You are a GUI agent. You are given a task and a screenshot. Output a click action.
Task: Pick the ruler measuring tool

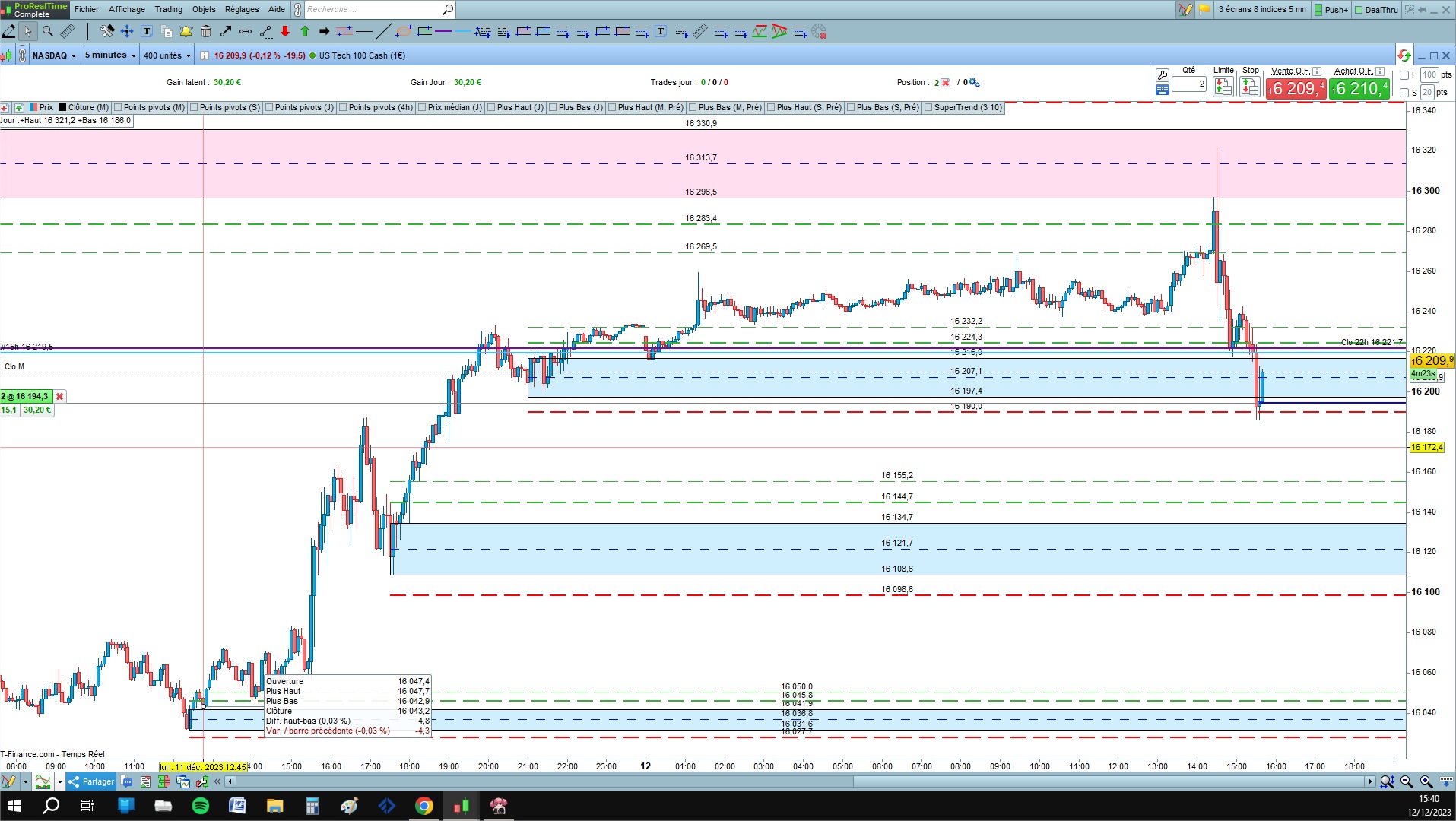click(68, 31)
